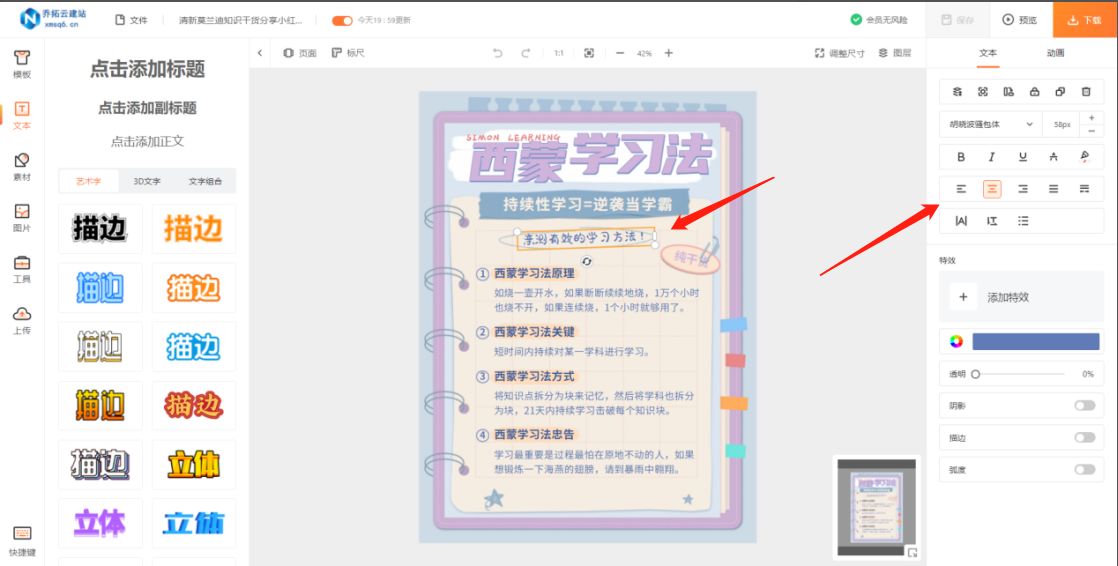The width and height of the screenshot is (1118, 566).
Task: Click the 透明 opacity slider handle
Action: (x=975, y=374)
